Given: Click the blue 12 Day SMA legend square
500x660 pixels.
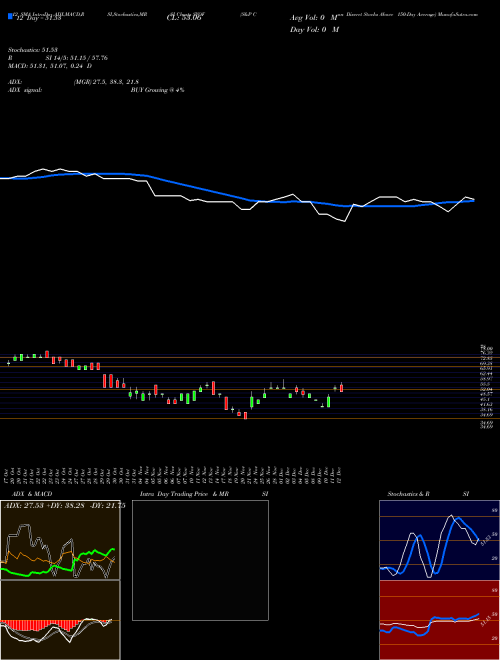Looking at the screenshot, I should 10,17.
